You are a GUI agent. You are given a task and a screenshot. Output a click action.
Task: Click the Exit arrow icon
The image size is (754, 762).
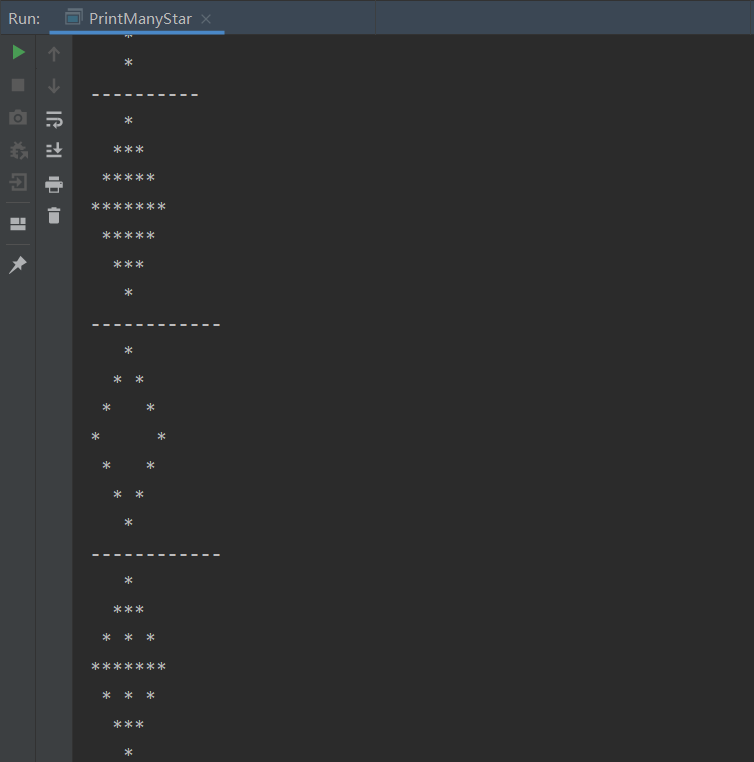(x=18, y=182)
